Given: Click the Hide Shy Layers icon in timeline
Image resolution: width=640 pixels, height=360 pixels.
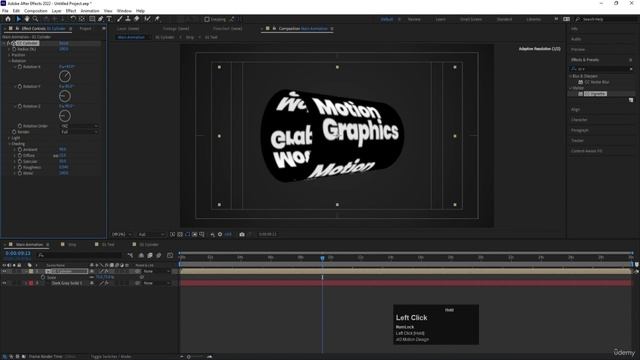Looking at the screenshot, I should coord(141,255).
